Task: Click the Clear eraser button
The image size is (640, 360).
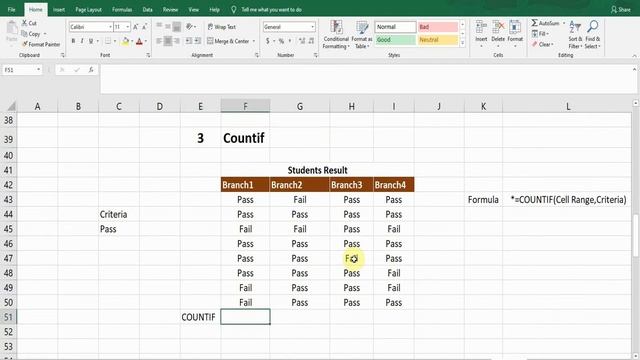Action: (542, 44)
